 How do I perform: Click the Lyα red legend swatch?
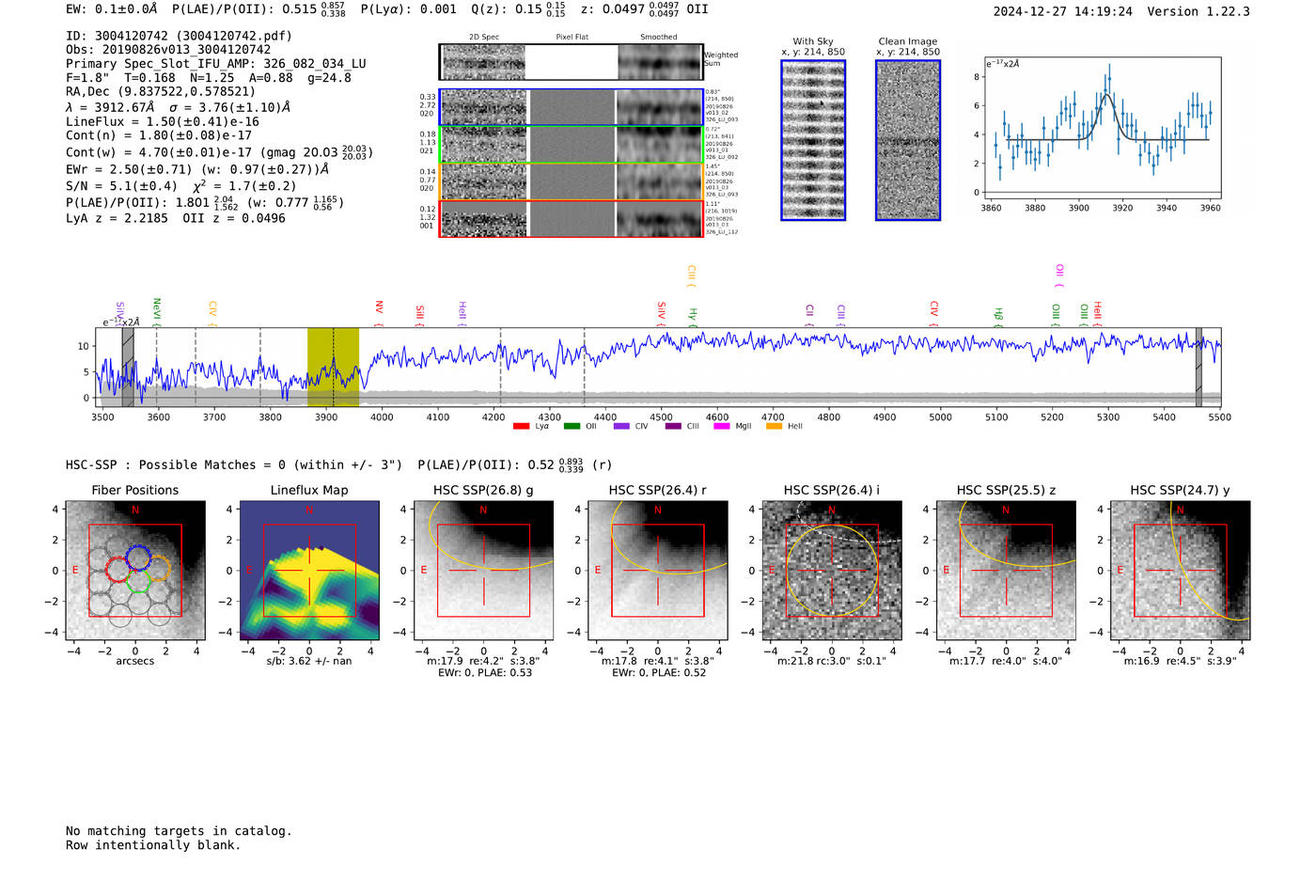coord(521,426)
